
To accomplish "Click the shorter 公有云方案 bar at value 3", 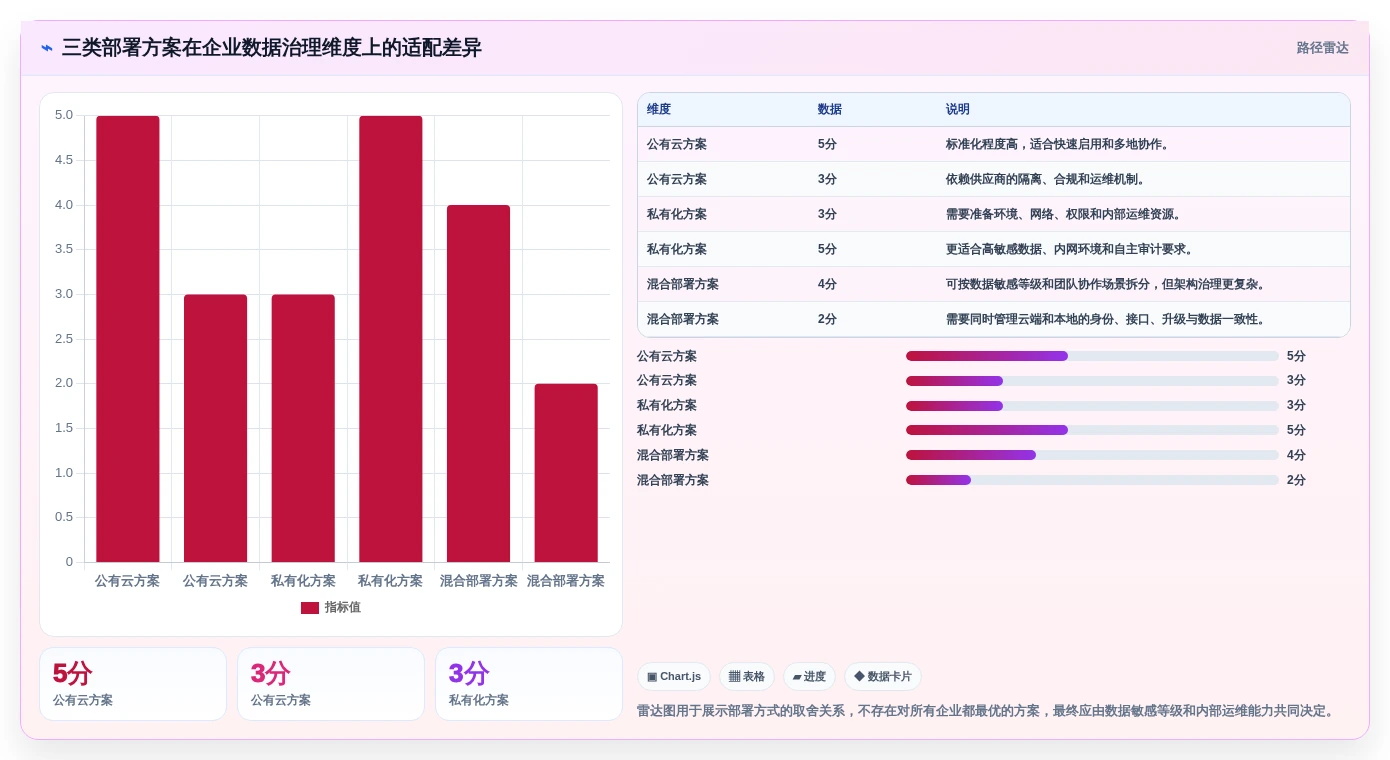I will click(215, 428).
